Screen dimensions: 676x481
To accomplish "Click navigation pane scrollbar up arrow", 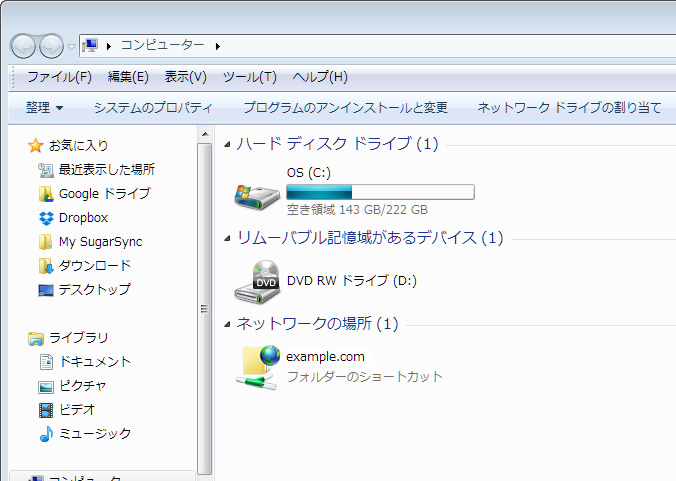I will 205,134.
